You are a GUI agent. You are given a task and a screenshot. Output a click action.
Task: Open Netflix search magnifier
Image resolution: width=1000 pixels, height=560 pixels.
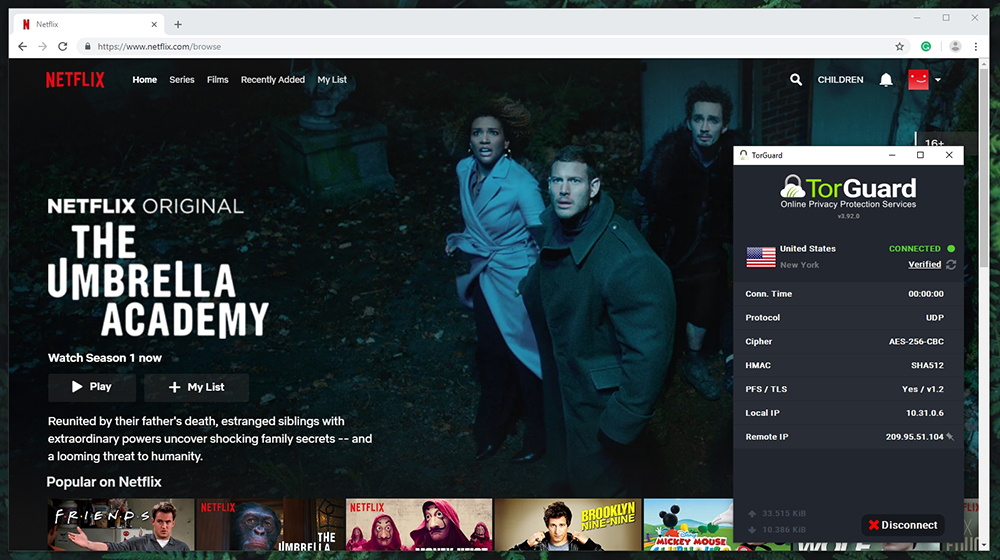(796, 80)
